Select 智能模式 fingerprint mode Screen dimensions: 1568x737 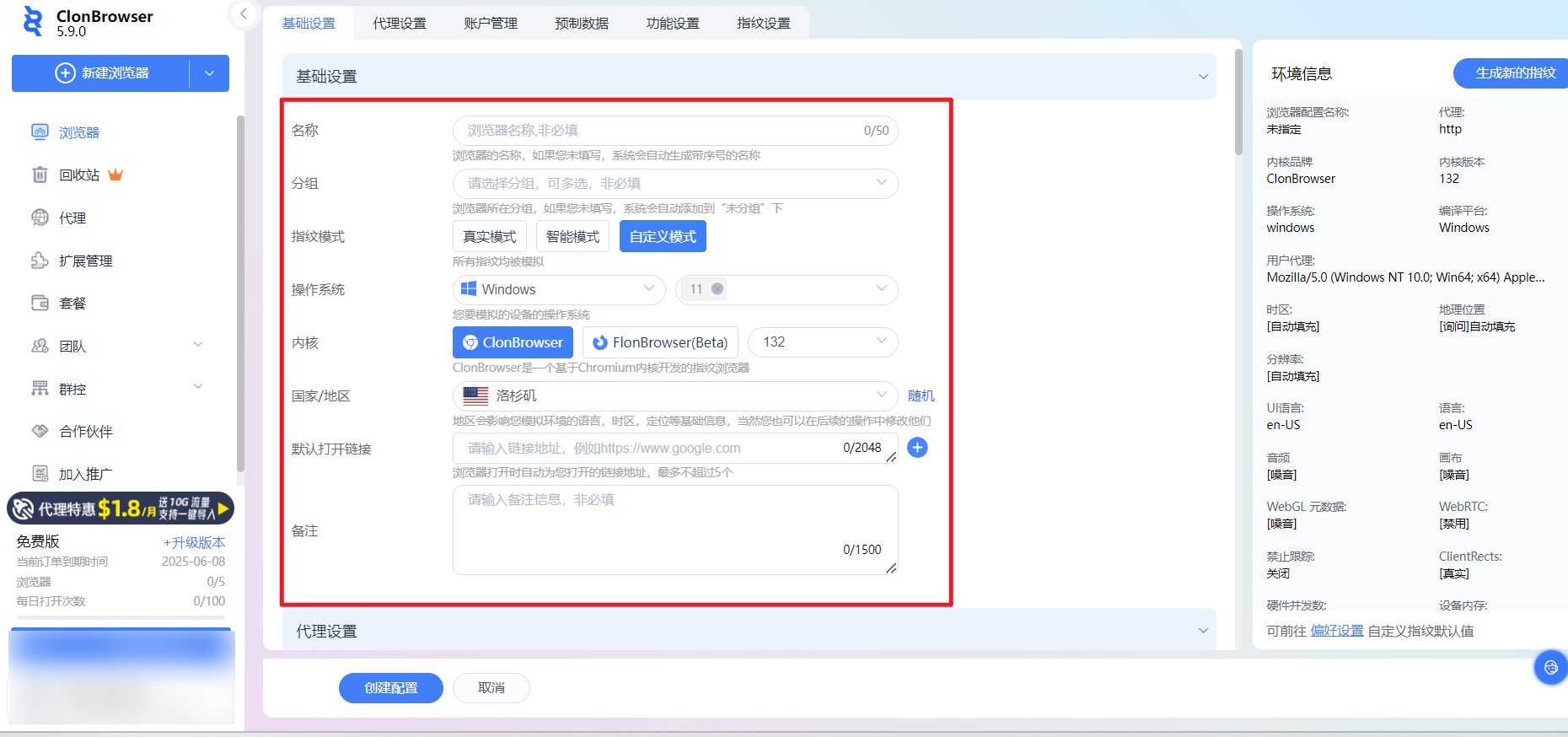click(572, 237)
